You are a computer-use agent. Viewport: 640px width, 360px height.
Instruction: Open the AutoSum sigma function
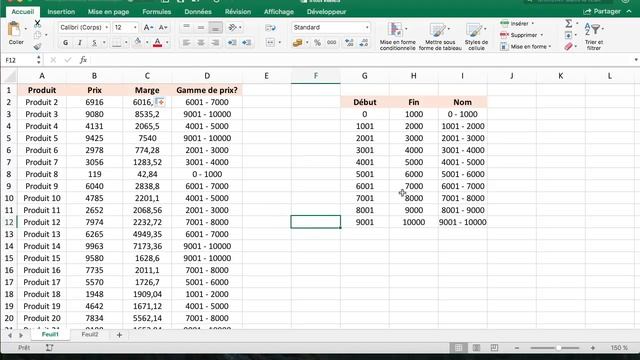(569, 23)
